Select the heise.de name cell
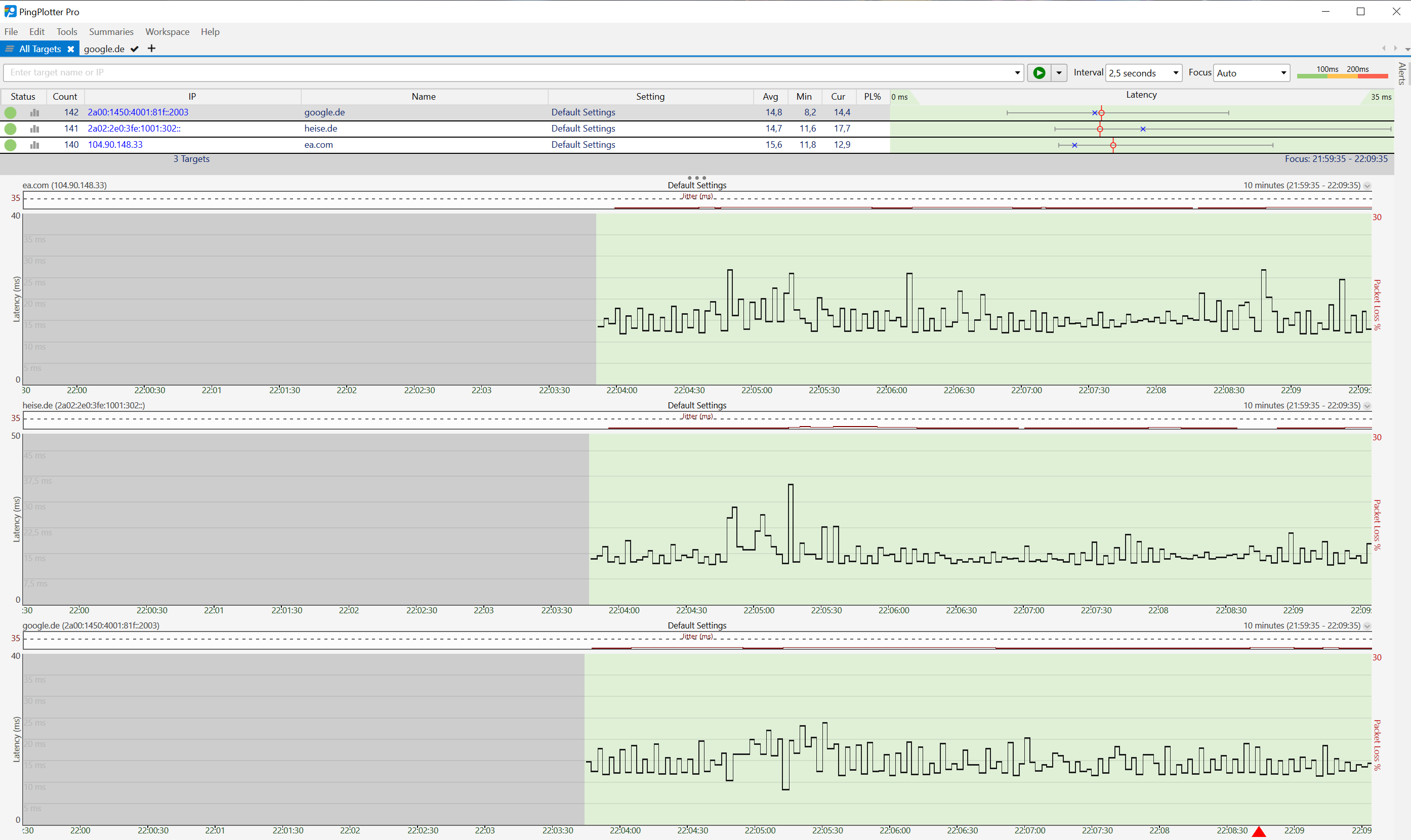Image resolution: width=1411 pixels, height=840 pixels. point(321,129)
